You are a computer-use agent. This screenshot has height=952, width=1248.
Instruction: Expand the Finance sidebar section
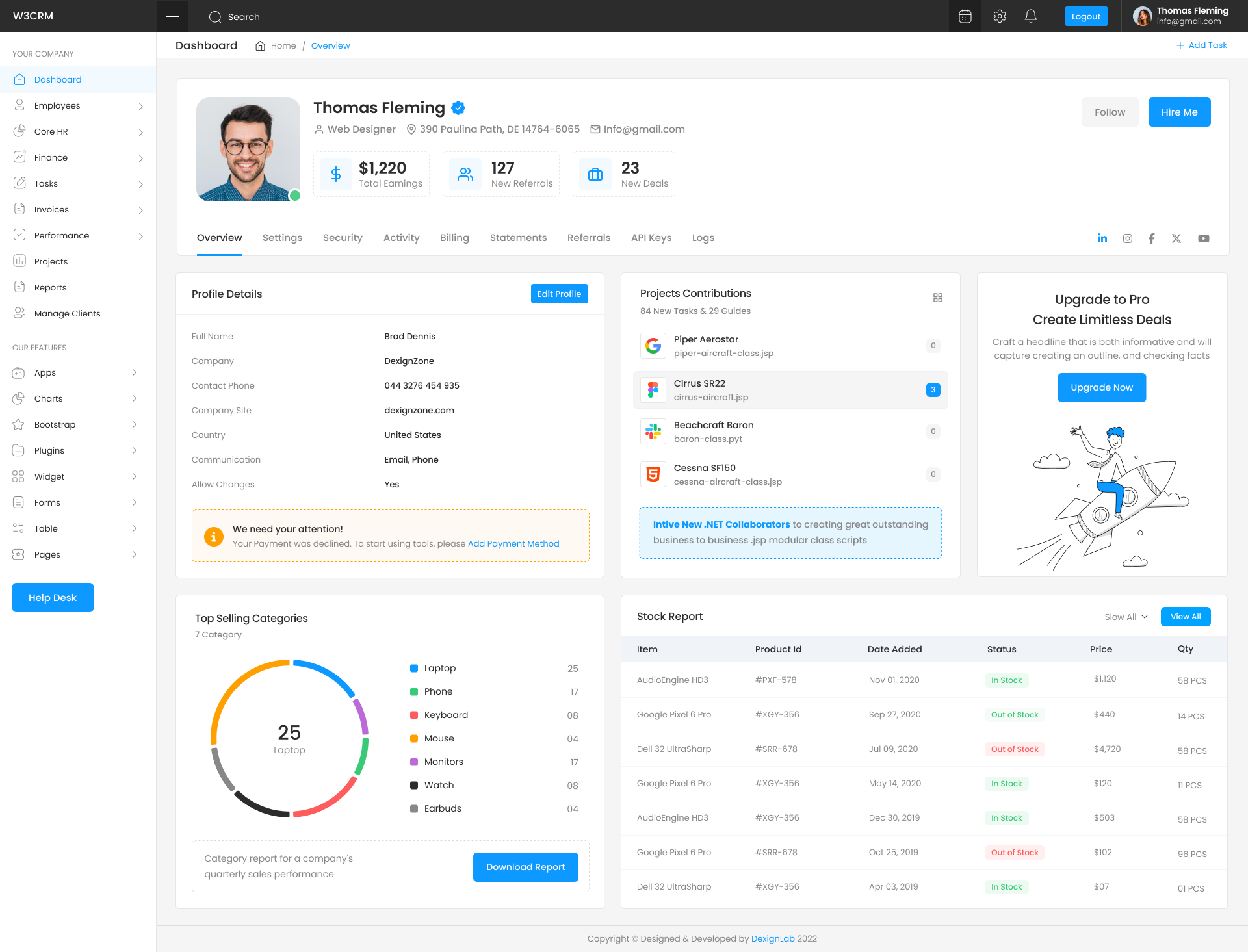tap(78, 157)
